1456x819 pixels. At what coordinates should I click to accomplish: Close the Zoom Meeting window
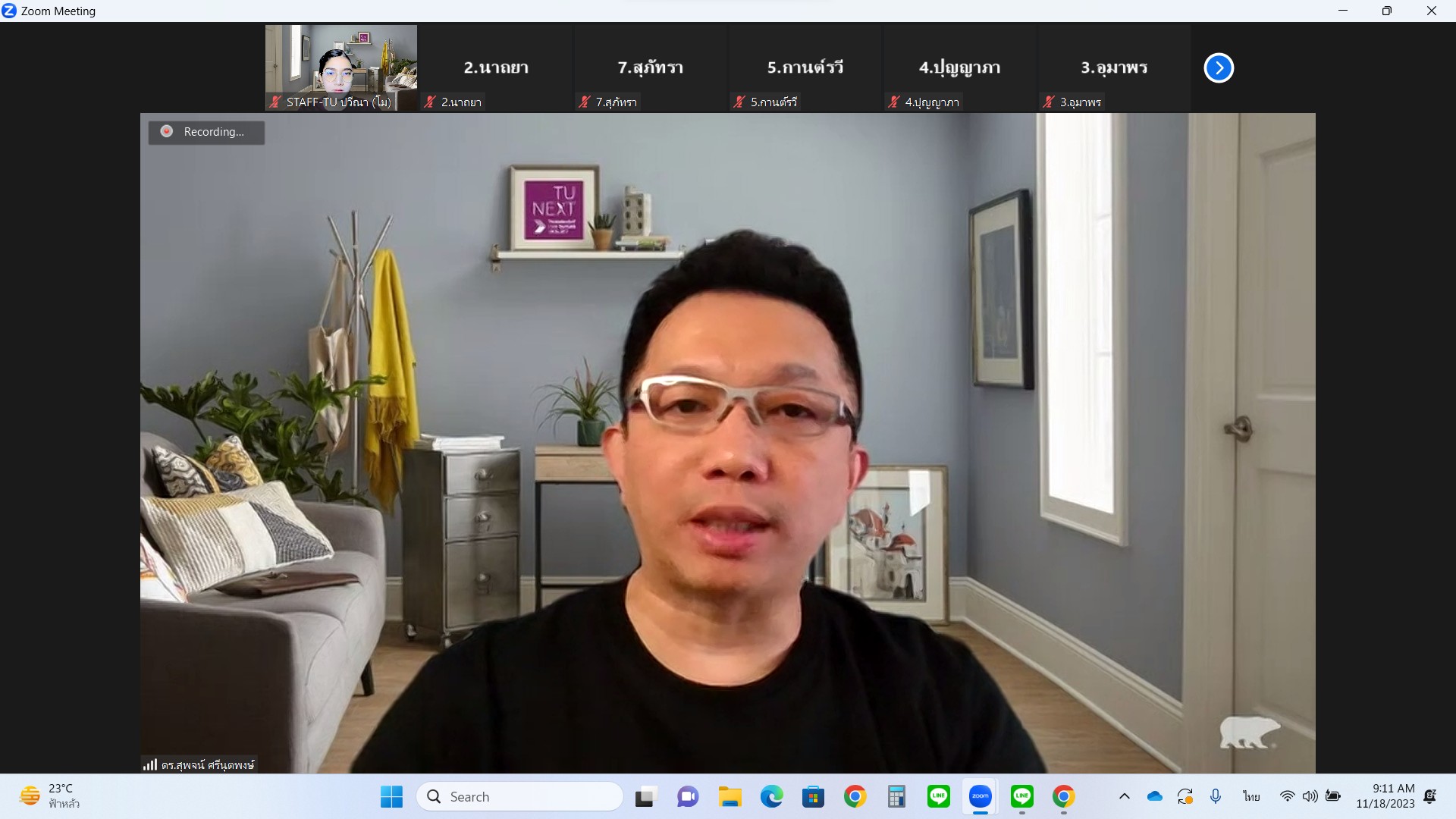click(1432, 11)
